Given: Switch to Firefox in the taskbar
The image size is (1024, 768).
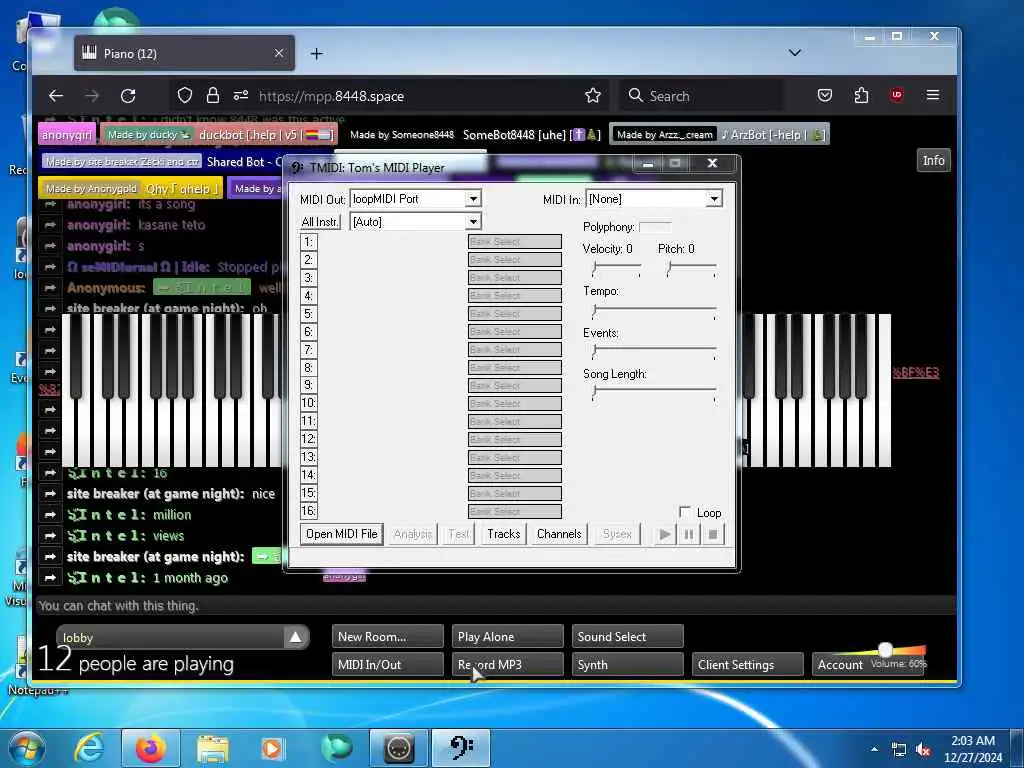Looking at the screenshot, I should click(x=150, y=748).
